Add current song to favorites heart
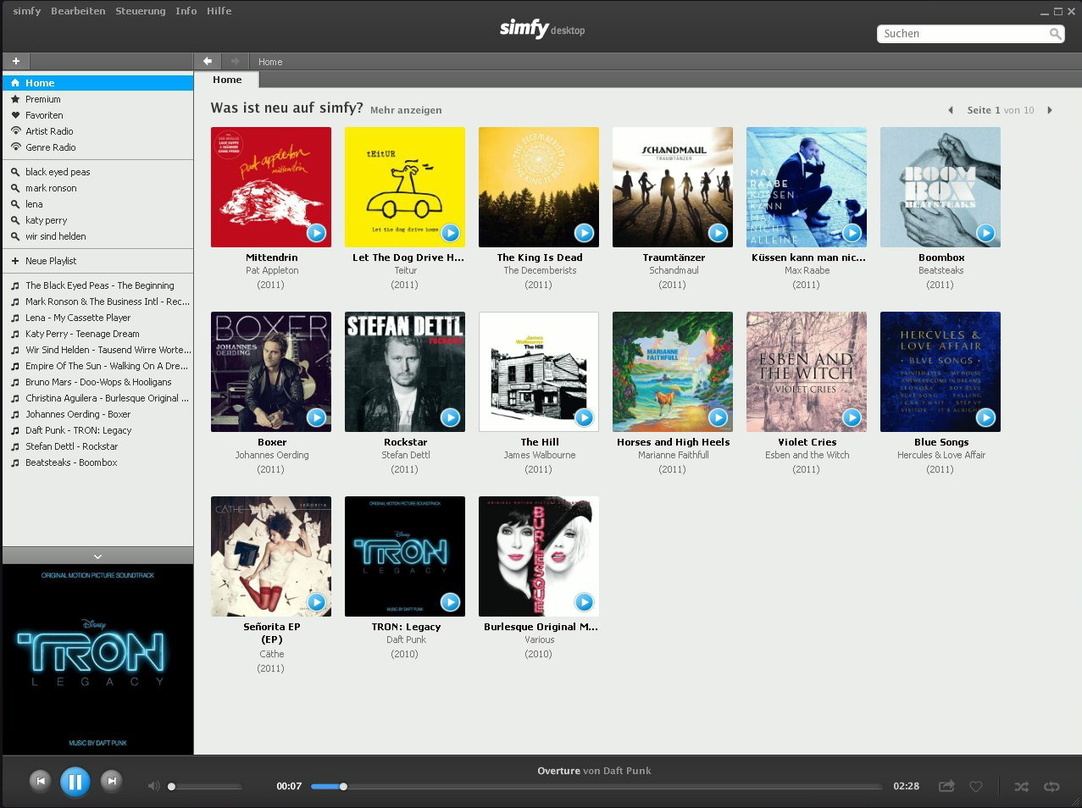Screen dimensions: 1082x808 pyautogui.click(x=976, y=786)
